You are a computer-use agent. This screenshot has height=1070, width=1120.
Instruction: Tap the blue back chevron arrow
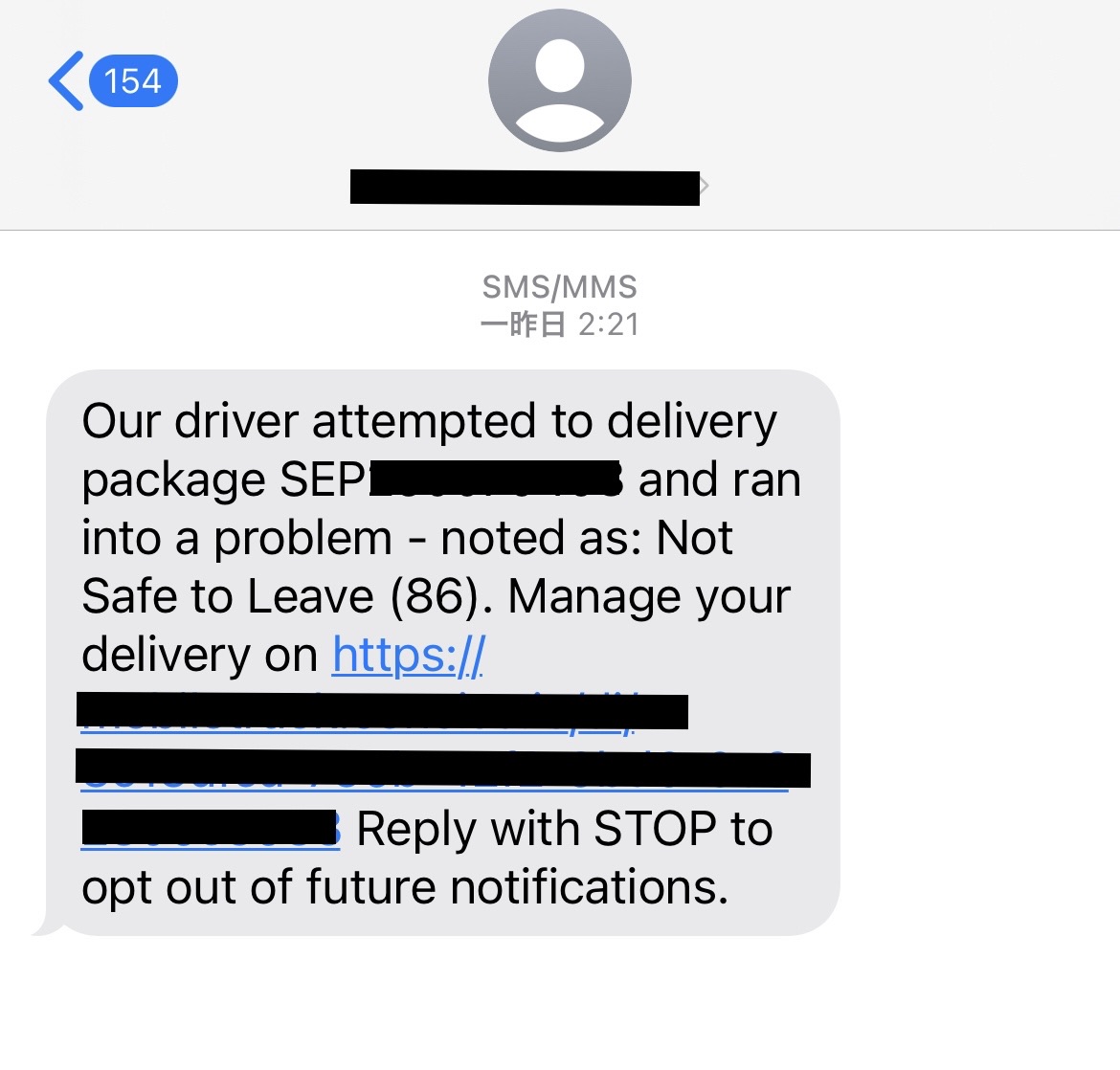coord(66,80)
